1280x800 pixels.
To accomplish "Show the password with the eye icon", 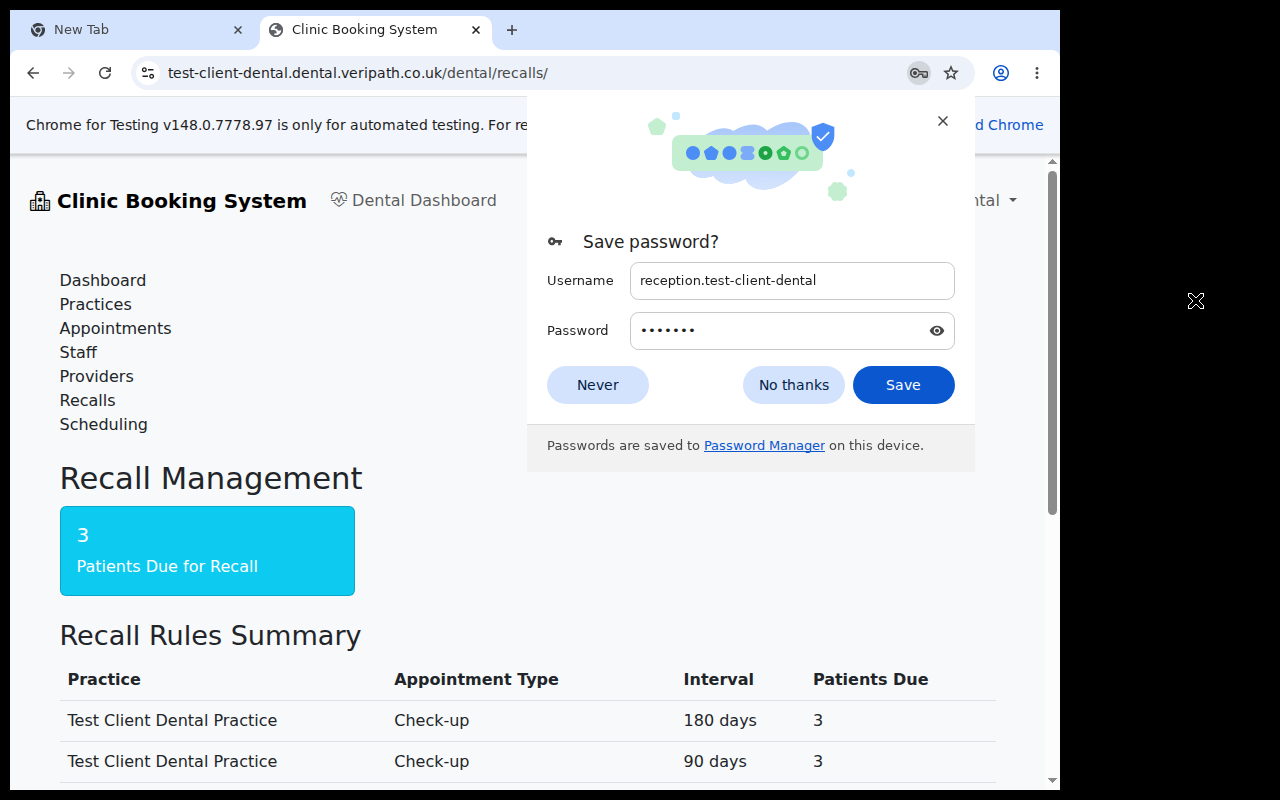I will point(937,331).
